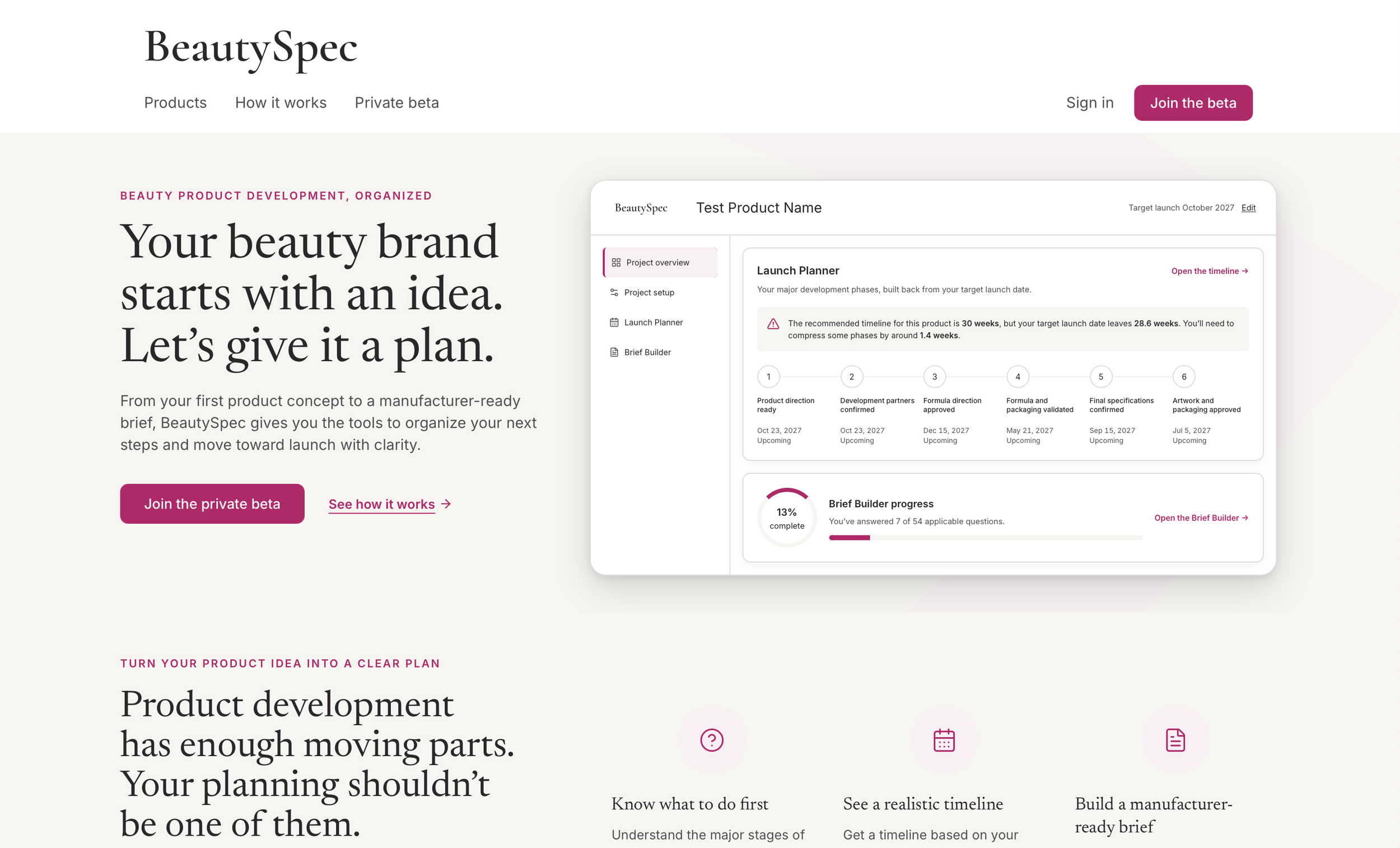
Task: Click the warning triangle icon in timeline alert
Action: point(773,324)
